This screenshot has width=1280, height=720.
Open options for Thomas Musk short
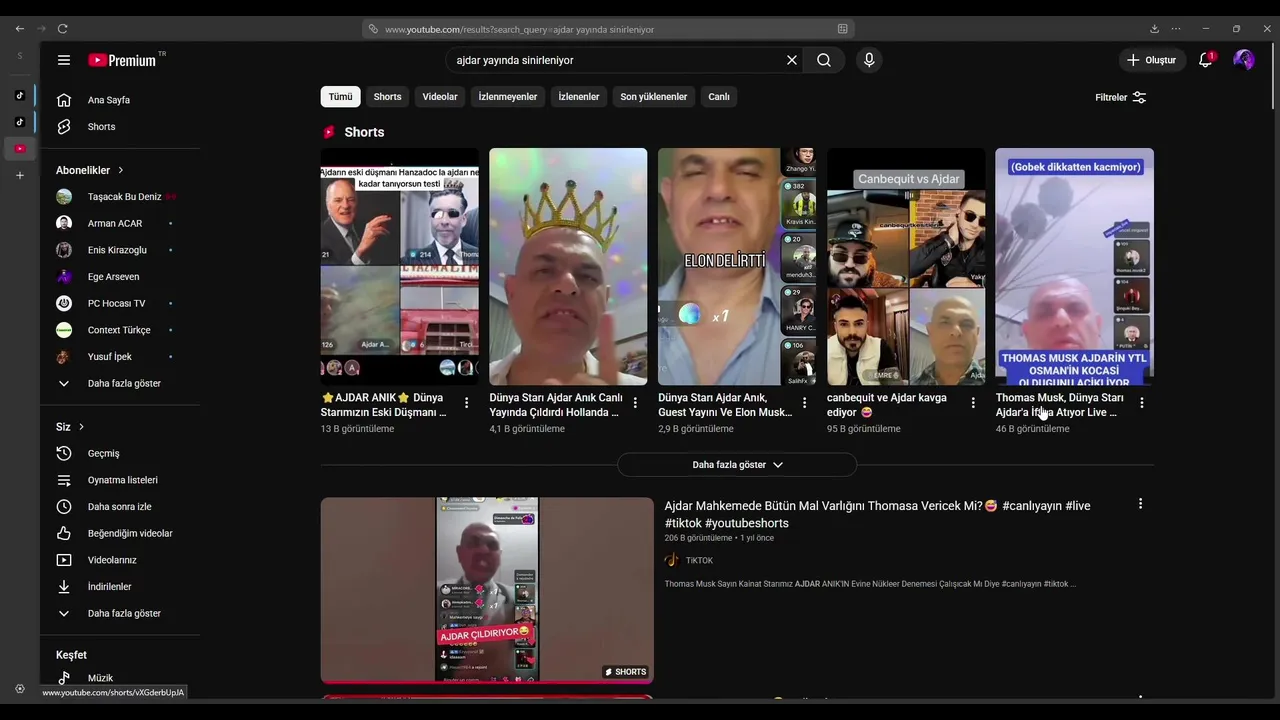click(1142, 403)
